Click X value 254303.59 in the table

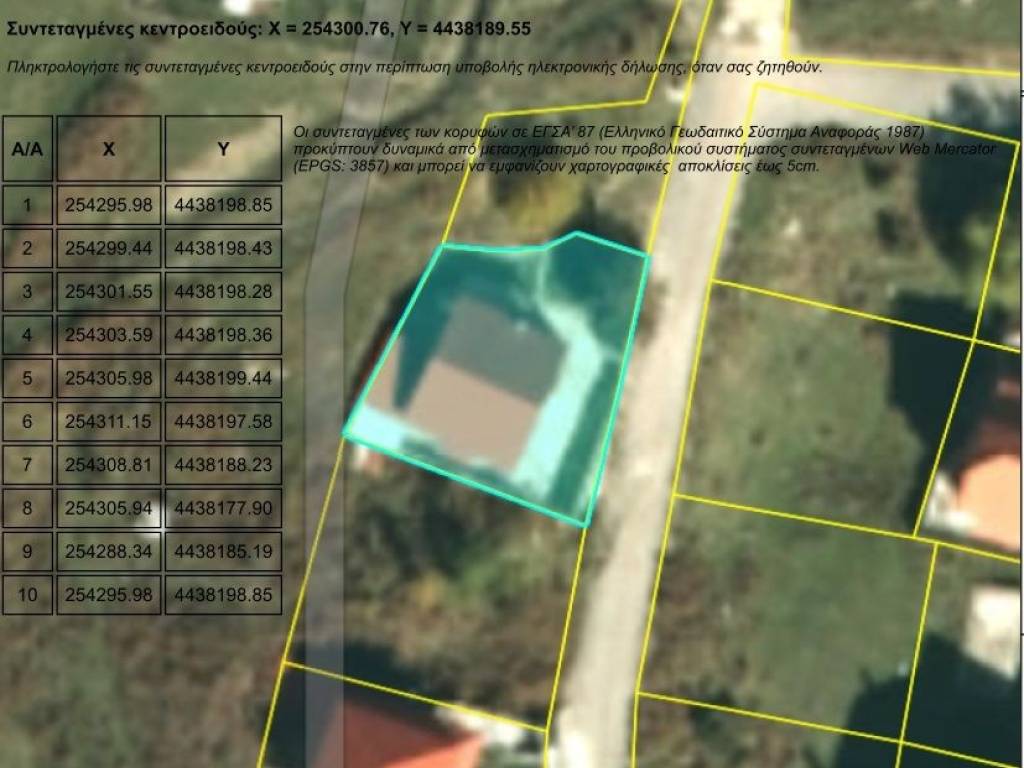pos(108,335)
